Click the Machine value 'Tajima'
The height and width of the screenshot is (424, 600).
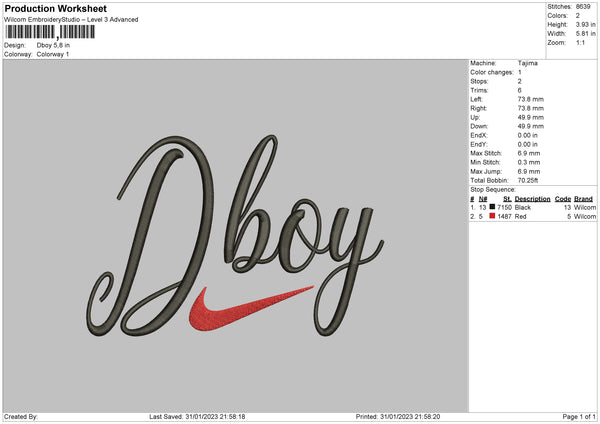(x=528, y=63)
